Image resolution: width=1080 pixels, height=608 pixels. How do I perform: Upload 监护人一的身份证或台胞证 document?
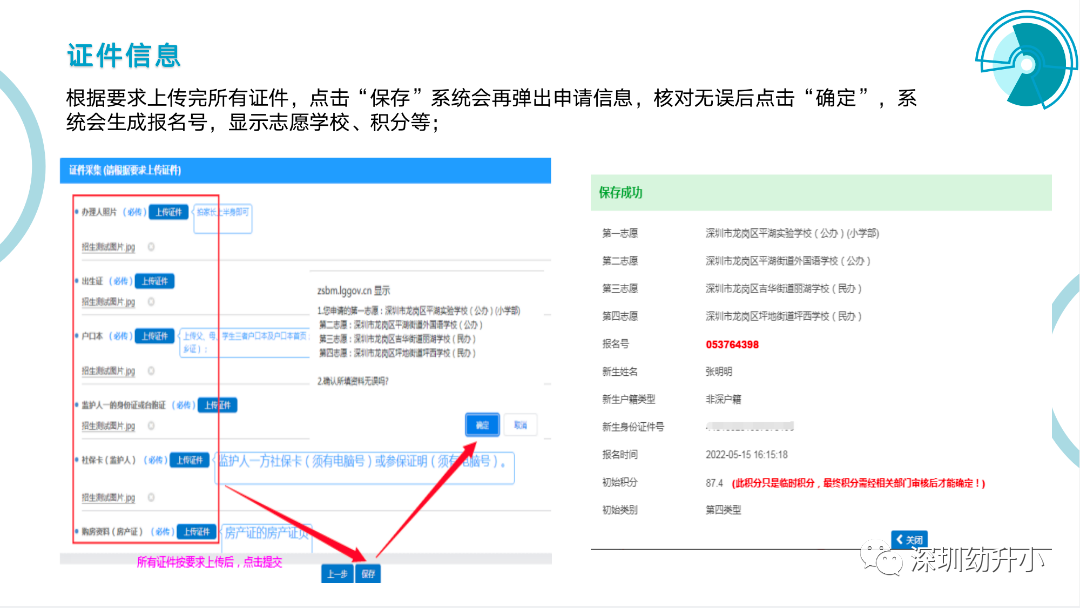[x=217, y=405]
